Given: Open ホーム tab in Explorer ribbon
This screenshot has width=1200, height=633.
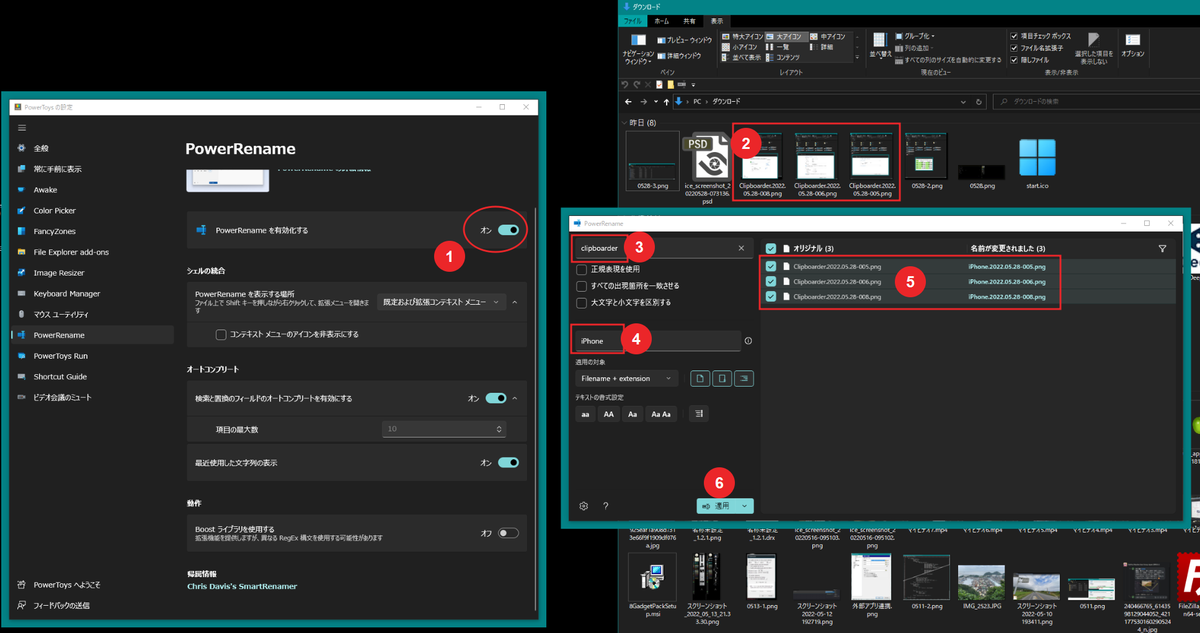Looking at the screenshot, I should pos(662,20).
